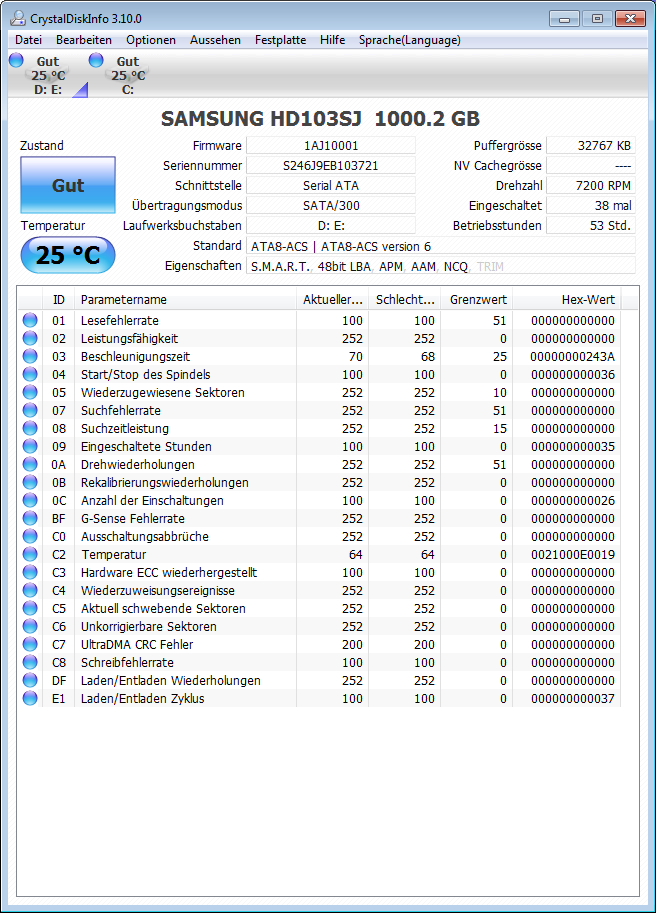Click status orb for UltraDMA CRC Fehler
656x913 pixels.
30,645
